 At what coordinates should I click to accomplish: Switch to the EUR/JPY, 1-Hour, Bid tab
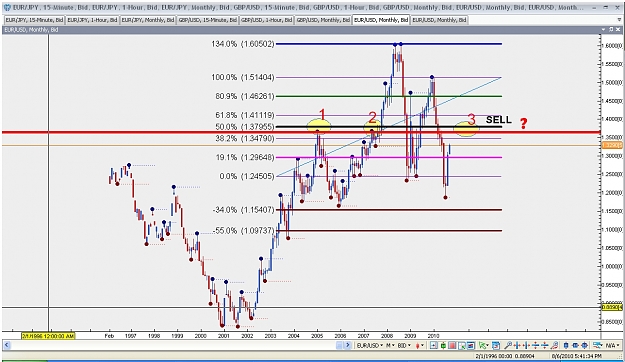[x=92, y=20]
